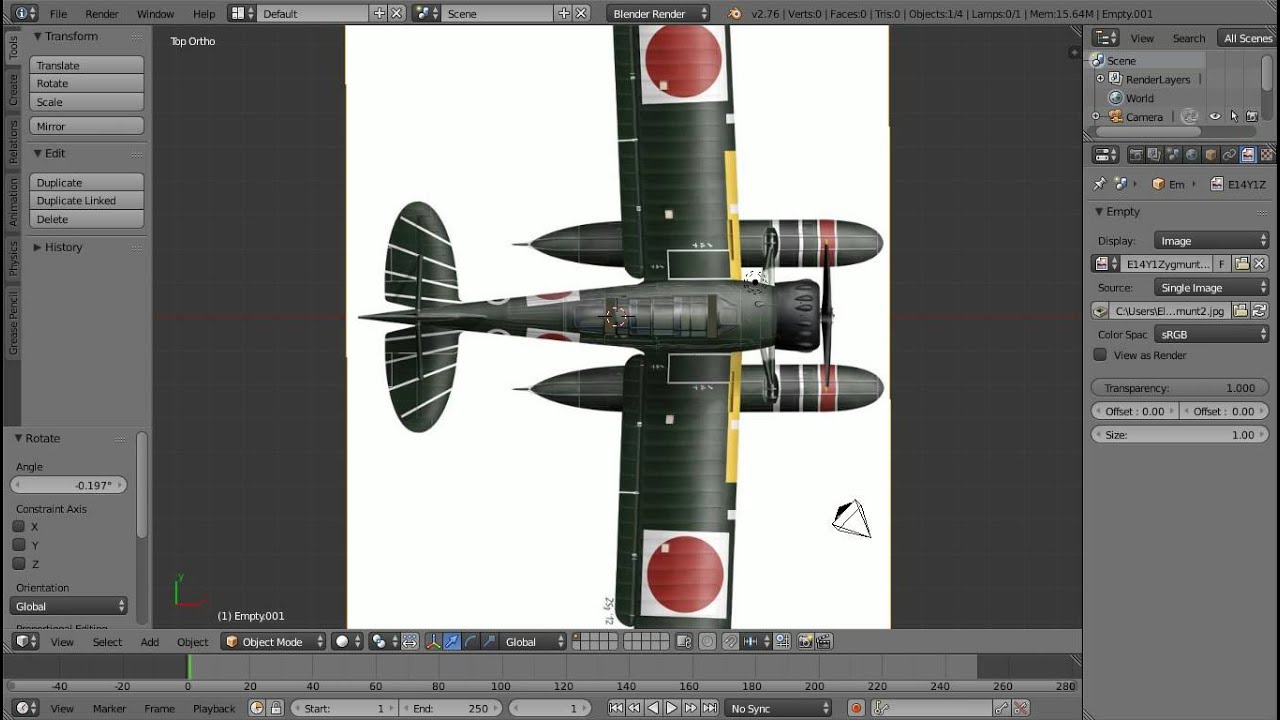Add a new scene with plus icon
Screen dimensions: 1280x720
coord(564,14)
